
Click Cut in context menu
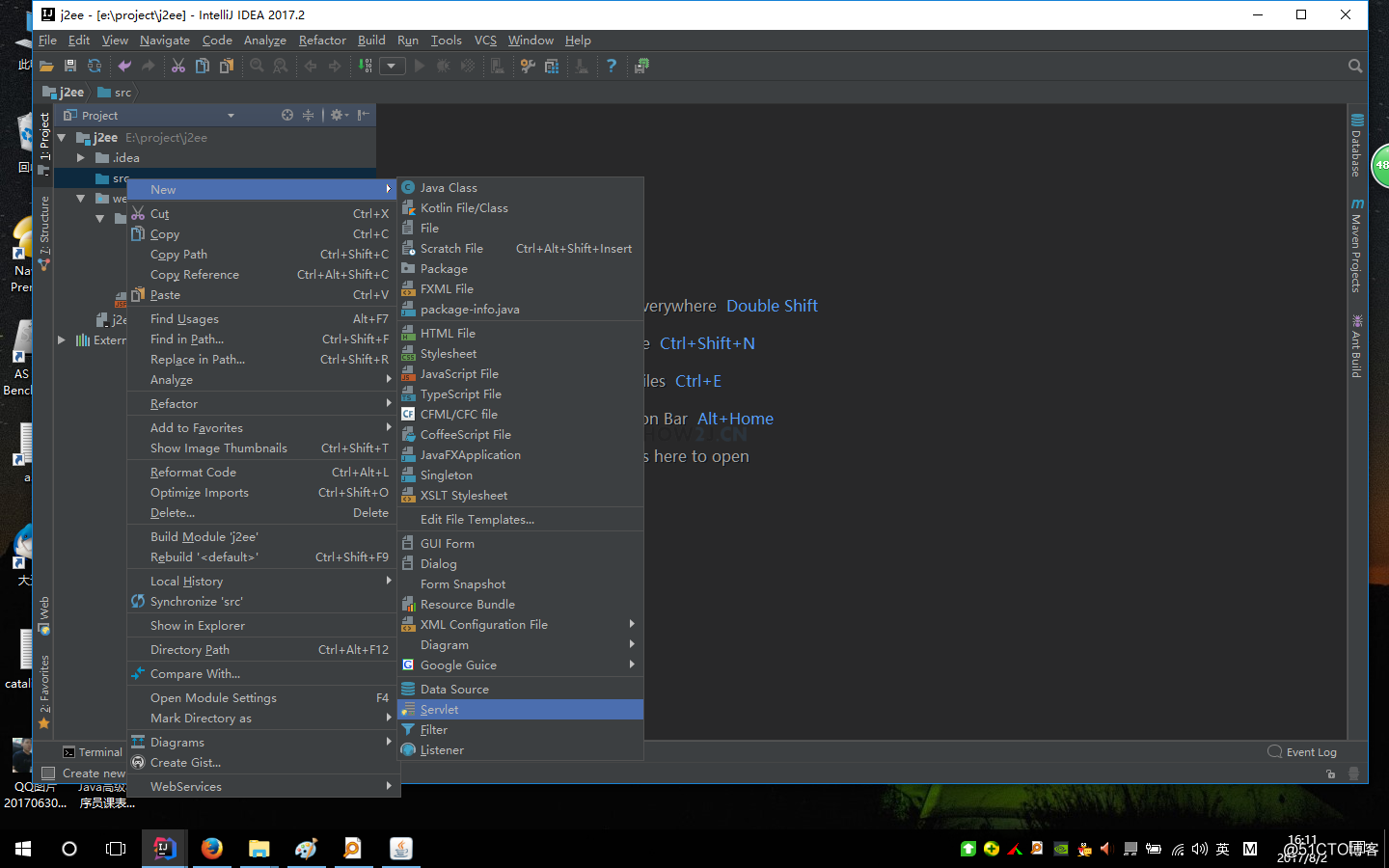click(262, 213)
